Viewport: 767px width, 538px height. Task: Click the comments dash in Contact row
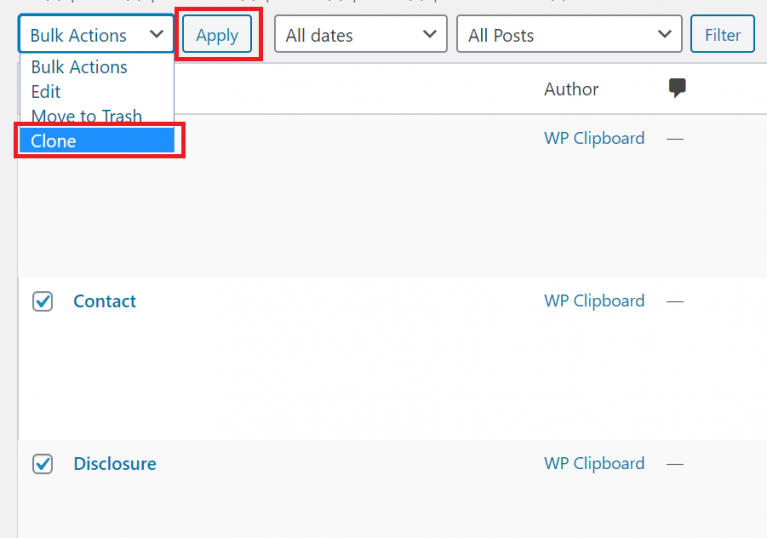[675, 302]
